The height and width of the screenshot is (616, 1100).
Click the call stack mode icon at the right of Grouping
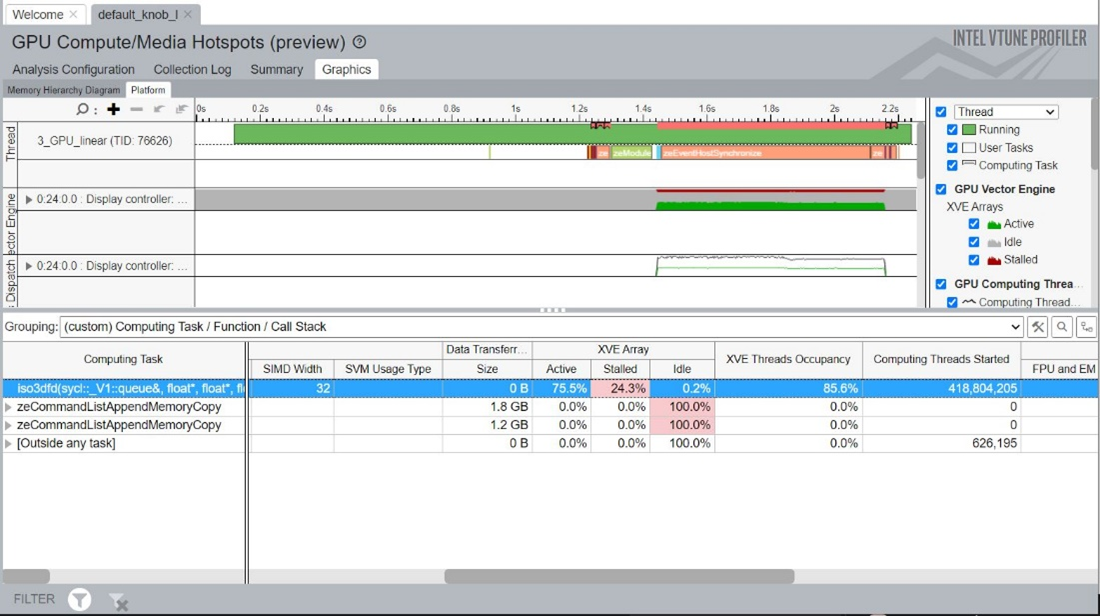[1085, 327]
